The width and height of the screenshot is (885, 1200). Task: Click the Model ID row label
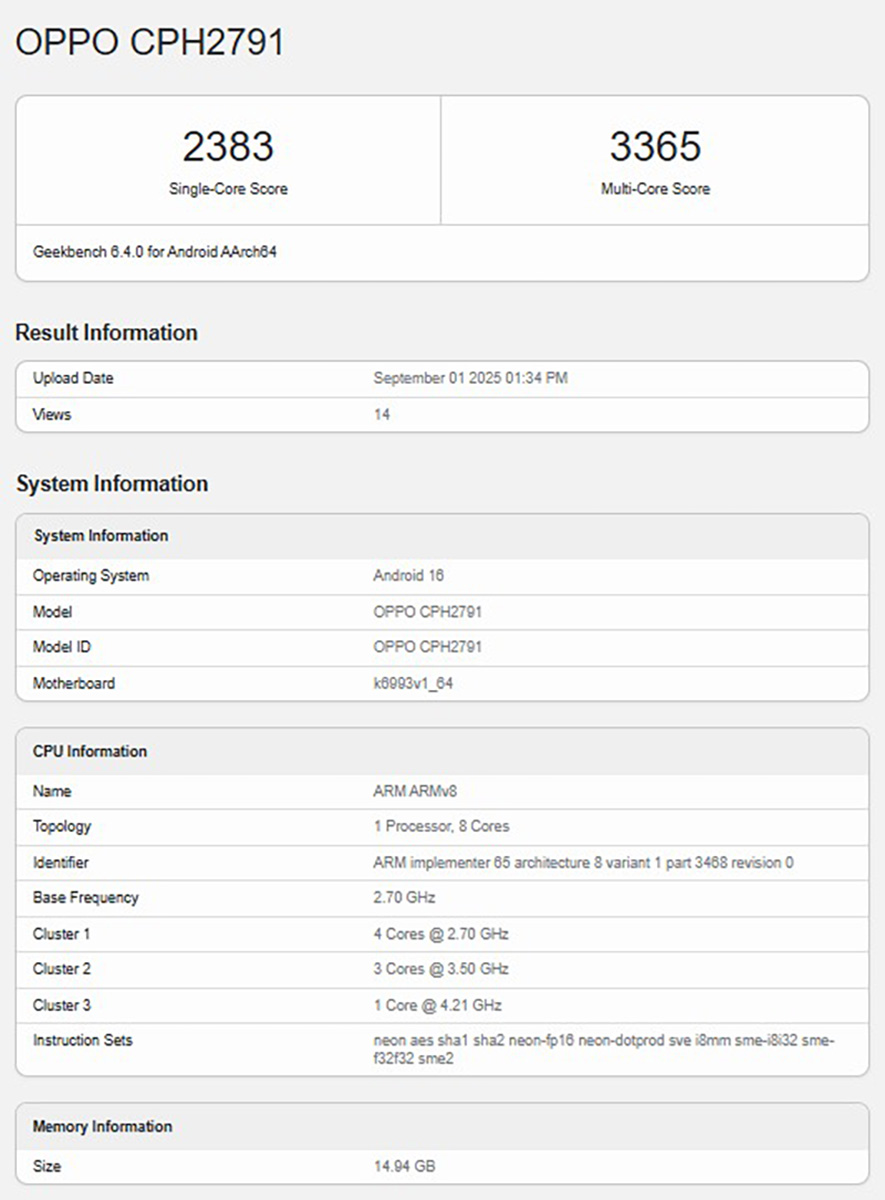(62, 647)
